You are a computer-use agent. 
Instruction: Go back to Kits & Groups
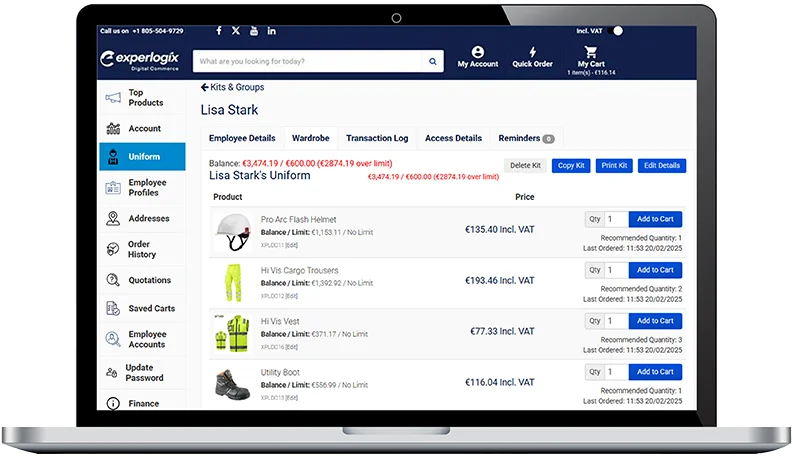[233, 88]
